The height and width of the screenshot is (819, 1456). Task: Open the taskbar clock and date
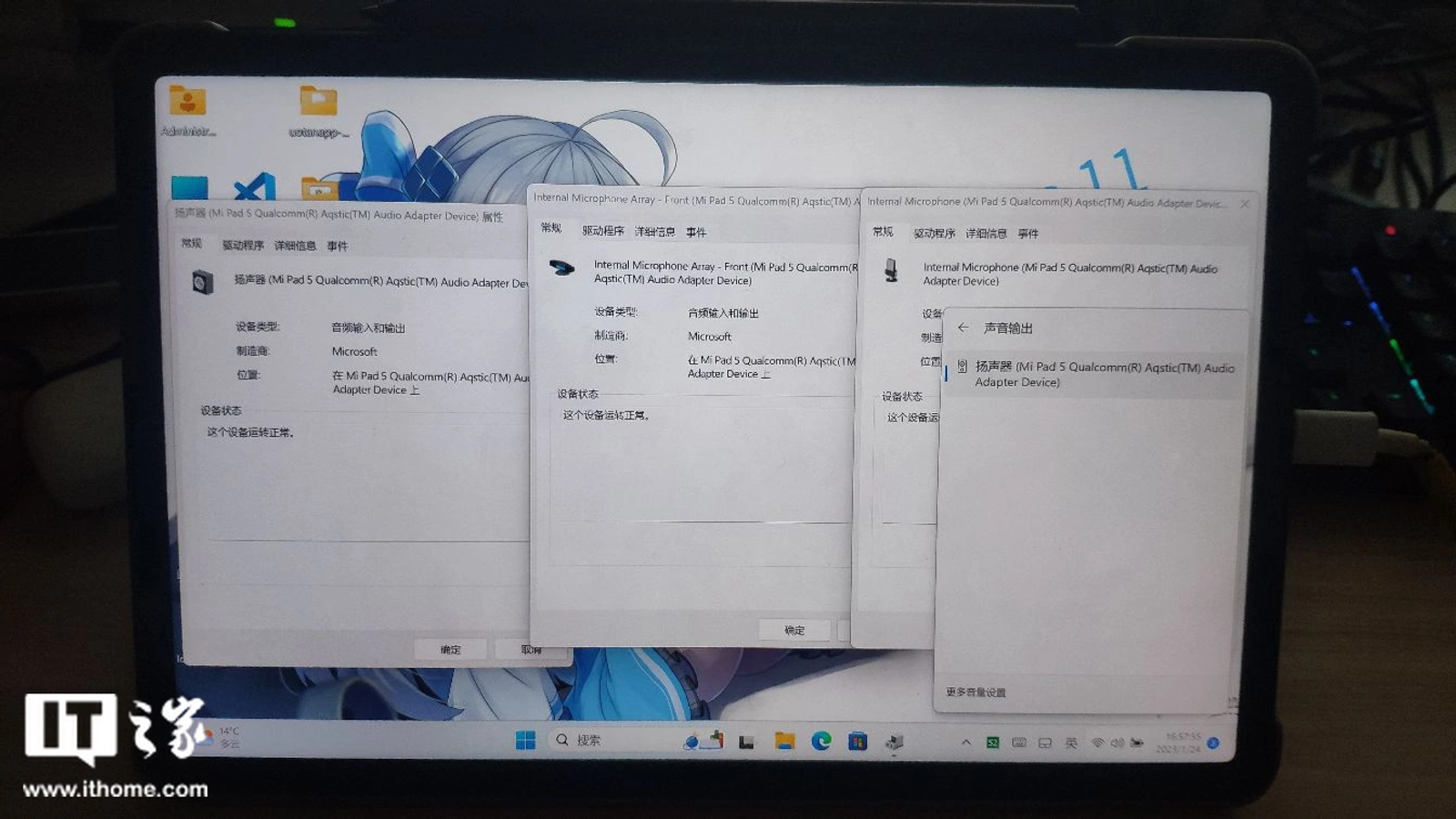1180,743
